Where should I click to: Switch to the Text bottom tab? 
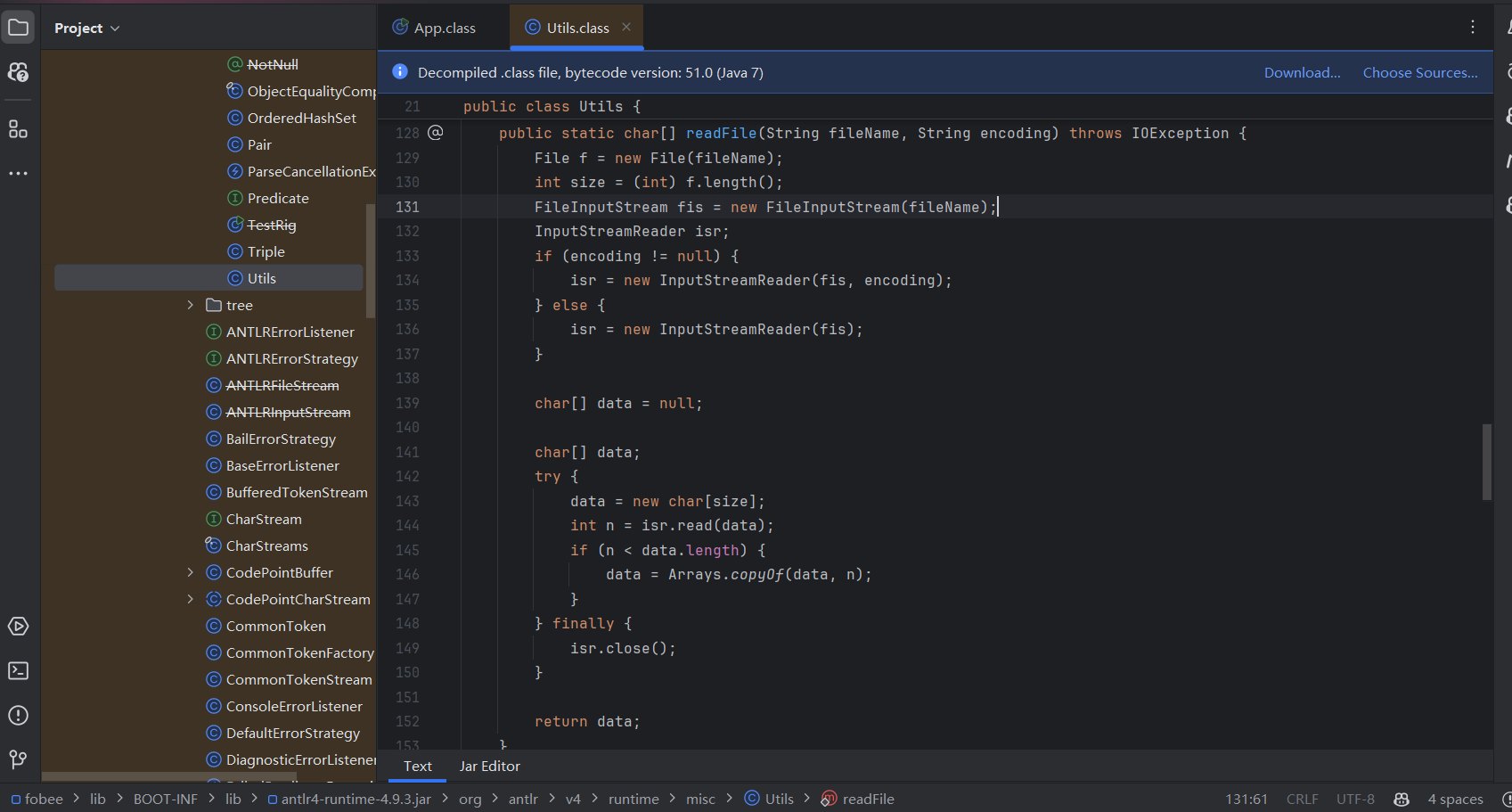click(418, 766)
